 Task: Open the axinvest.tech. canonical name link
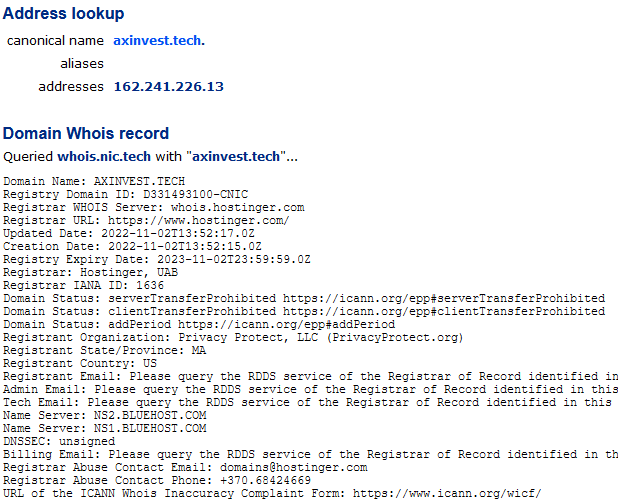click(159, 41)
